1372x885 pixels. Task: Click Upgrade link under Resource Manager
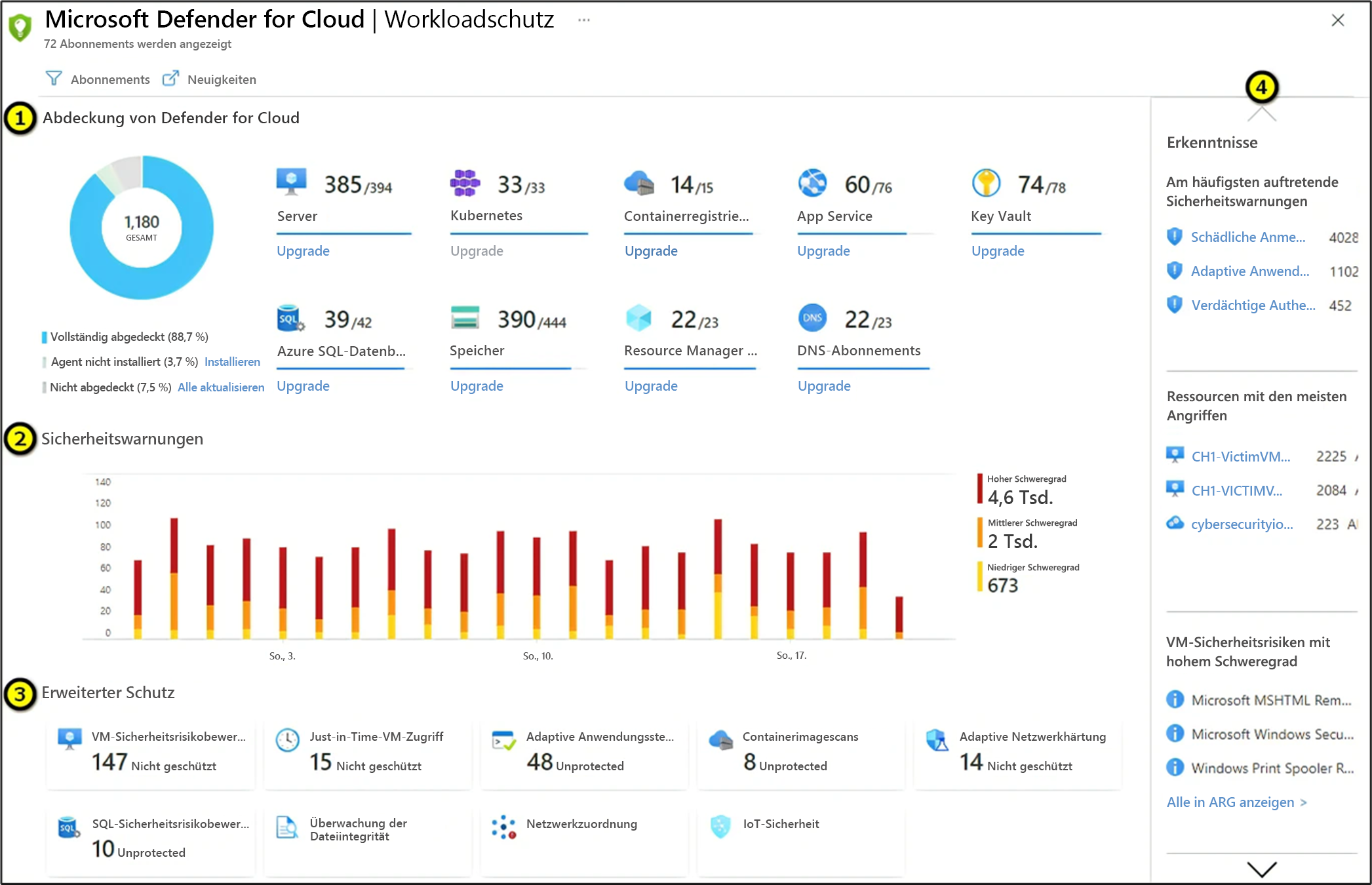[651, 385]
